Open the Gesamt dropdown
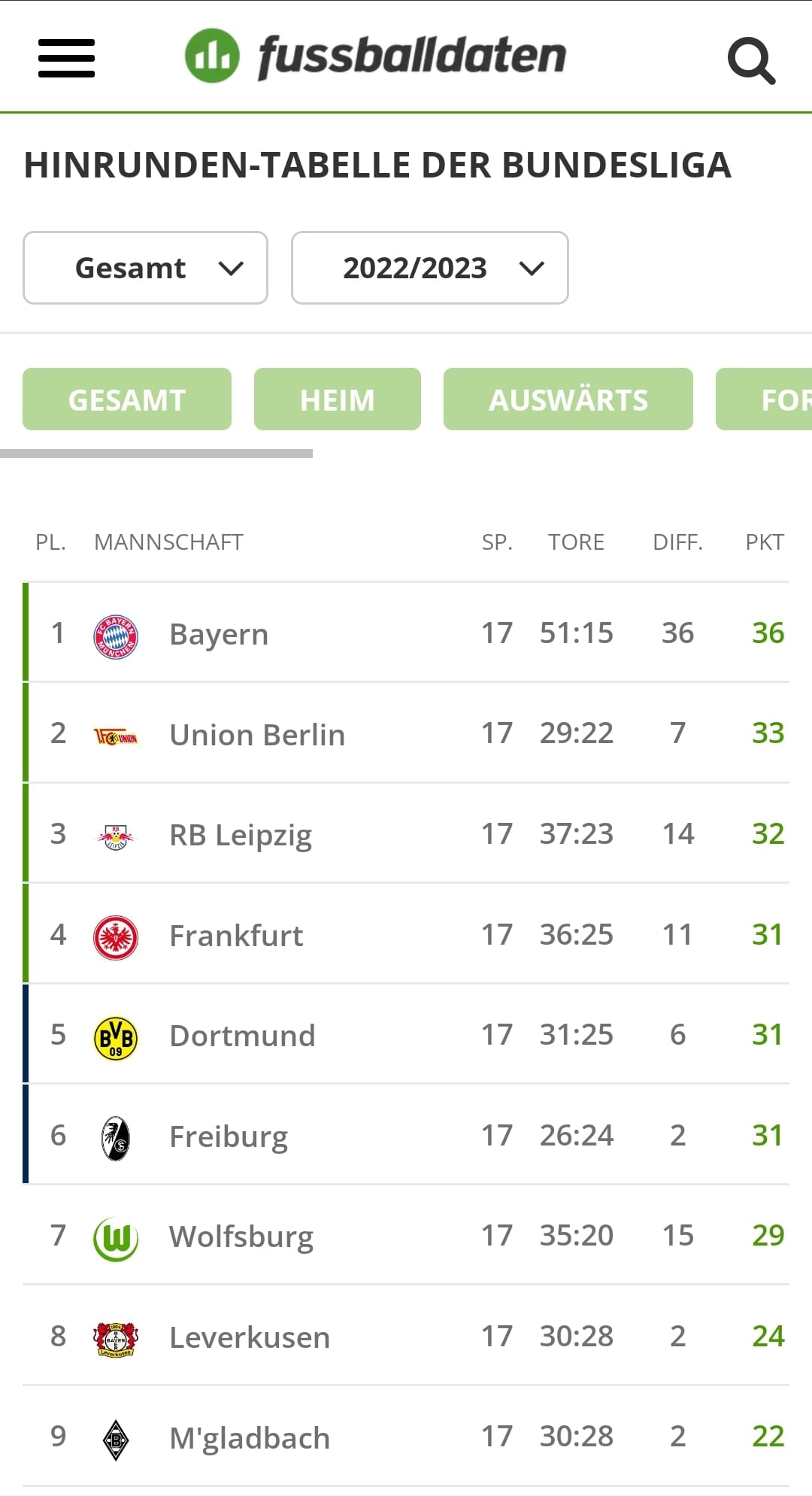Screen dimensions: 812x1496 point(145,268)
